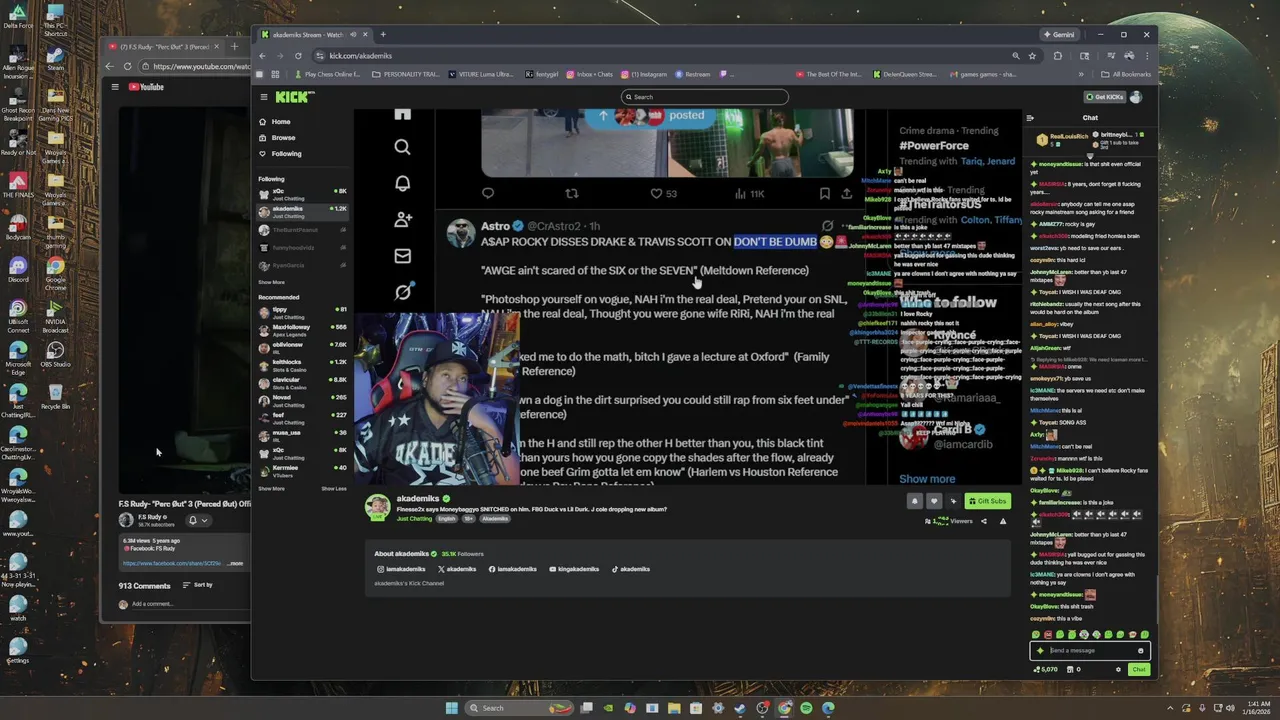1280x720 pixels.
Task: Click the reply icon under the video tweet
Action: pyautogui.click(x=488, y=194)
